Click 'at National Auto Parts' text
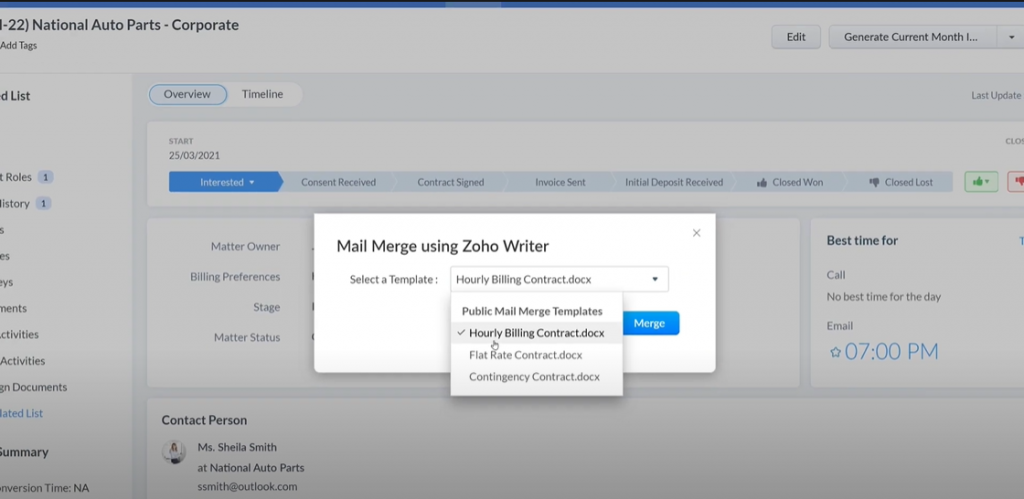 tap(251, 468)
